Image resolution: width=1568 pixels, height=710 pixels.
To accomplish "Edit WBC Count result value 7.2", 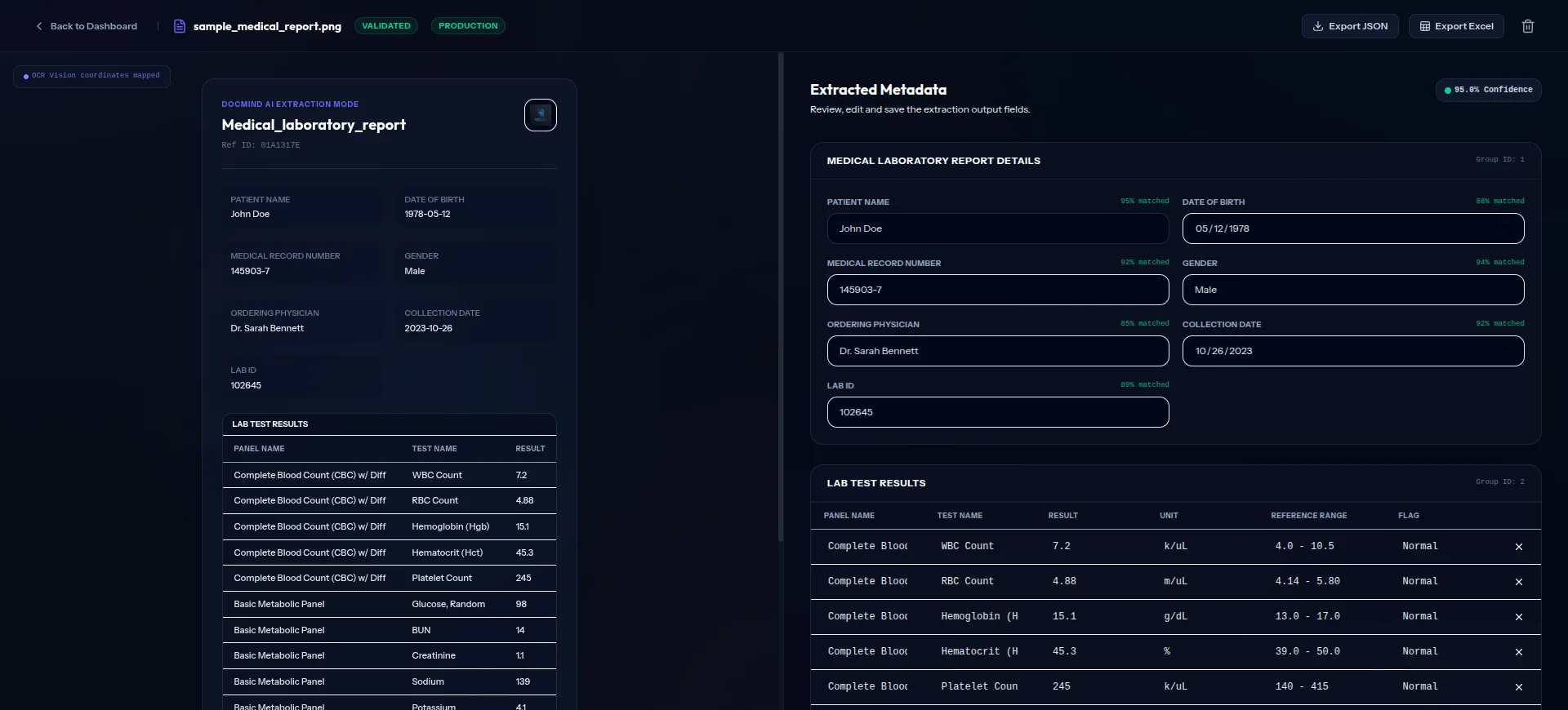I will point(1089,546).
